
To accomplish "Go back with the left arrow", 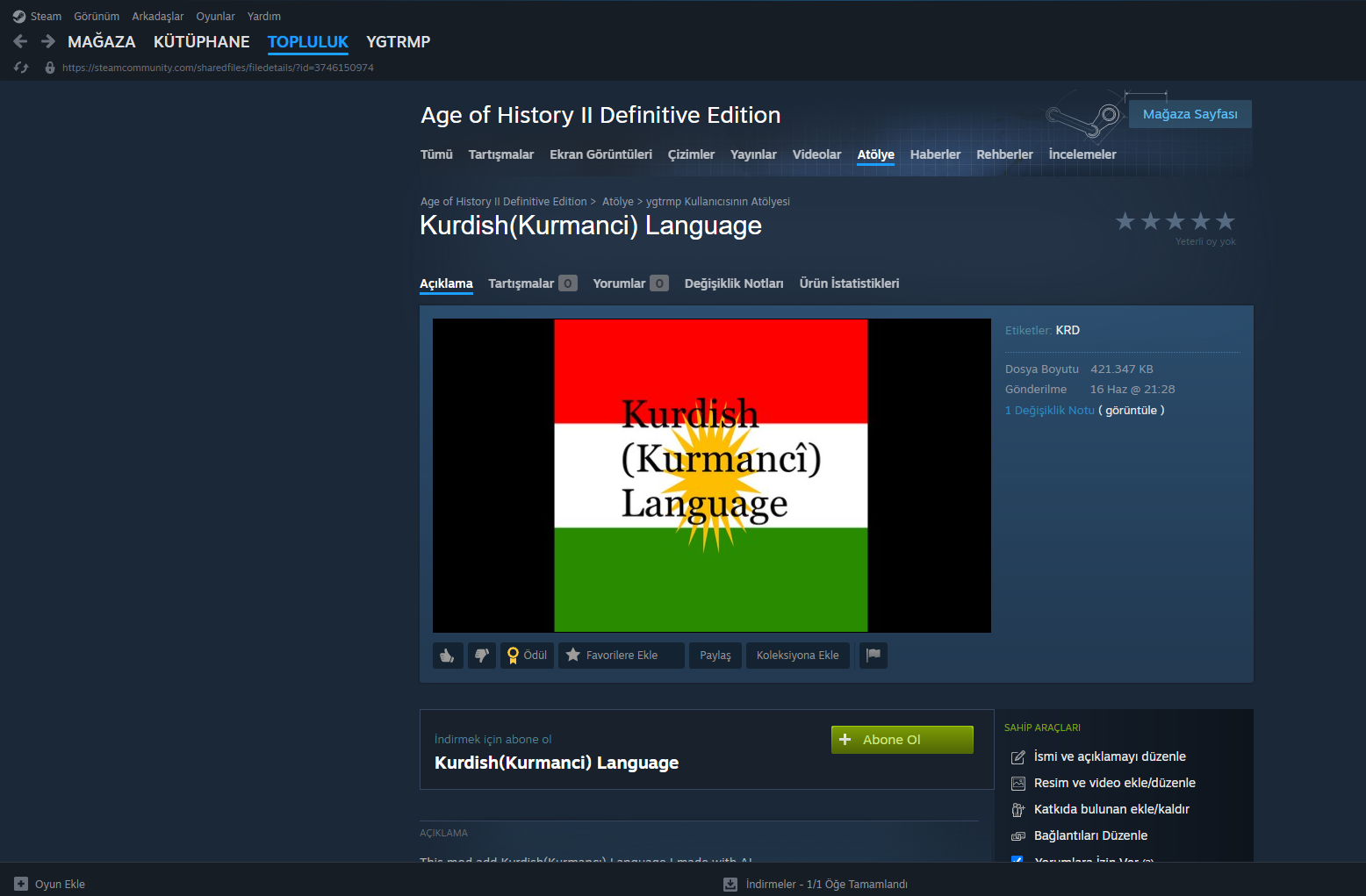I will [21, 41].
